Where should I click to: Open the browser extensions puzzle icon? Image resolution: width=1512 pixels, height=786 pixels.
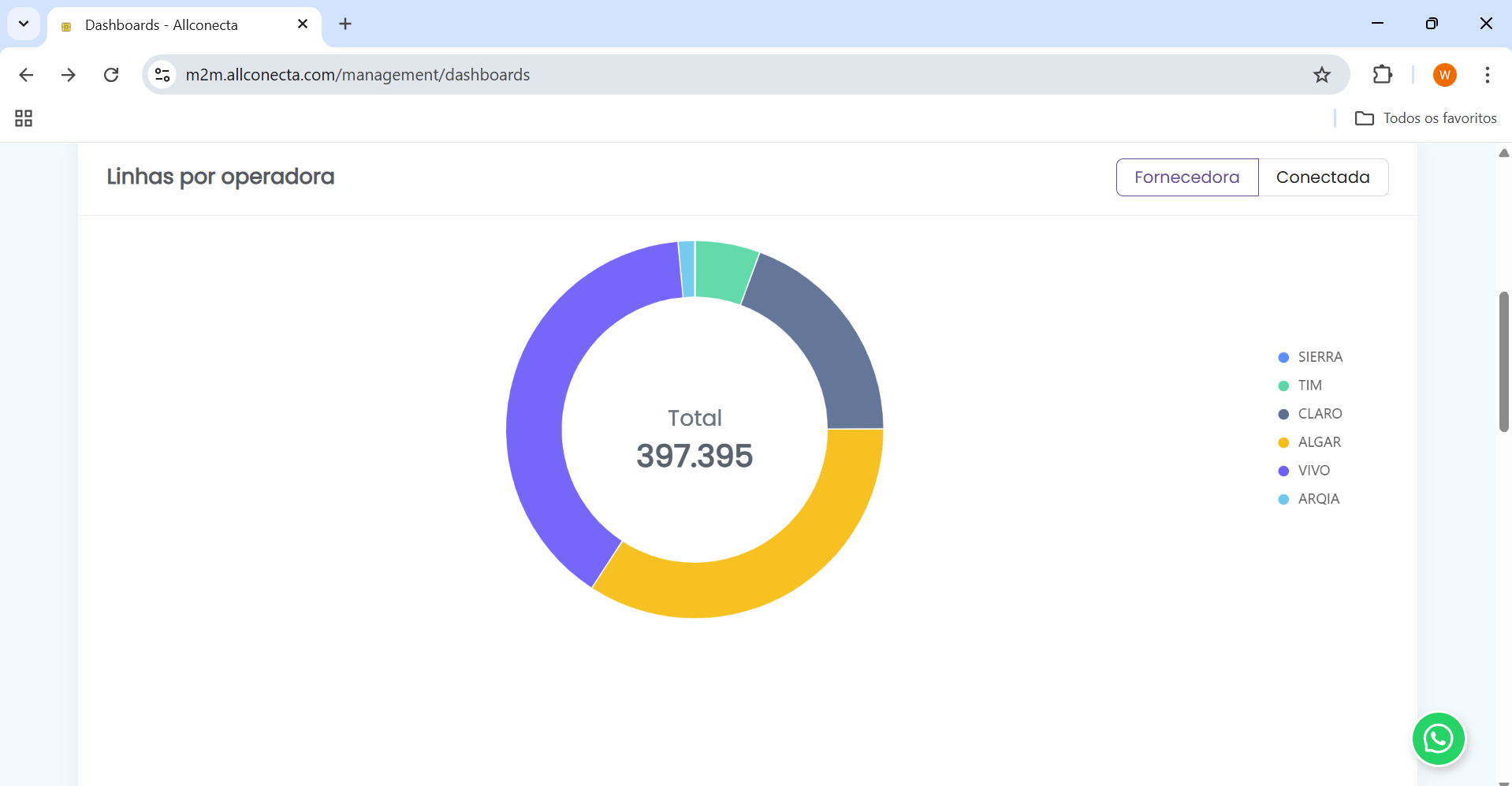(x=1382, y=75)
